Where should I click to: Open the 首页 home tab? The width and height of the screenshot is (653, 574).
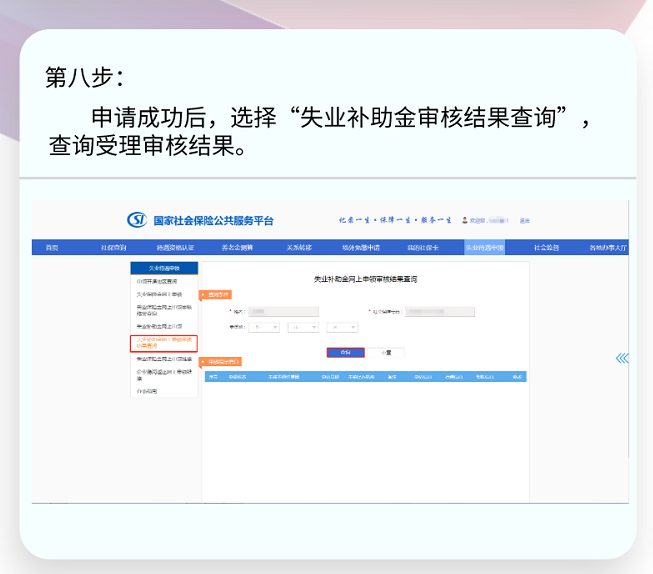click(x=52, y=247)
